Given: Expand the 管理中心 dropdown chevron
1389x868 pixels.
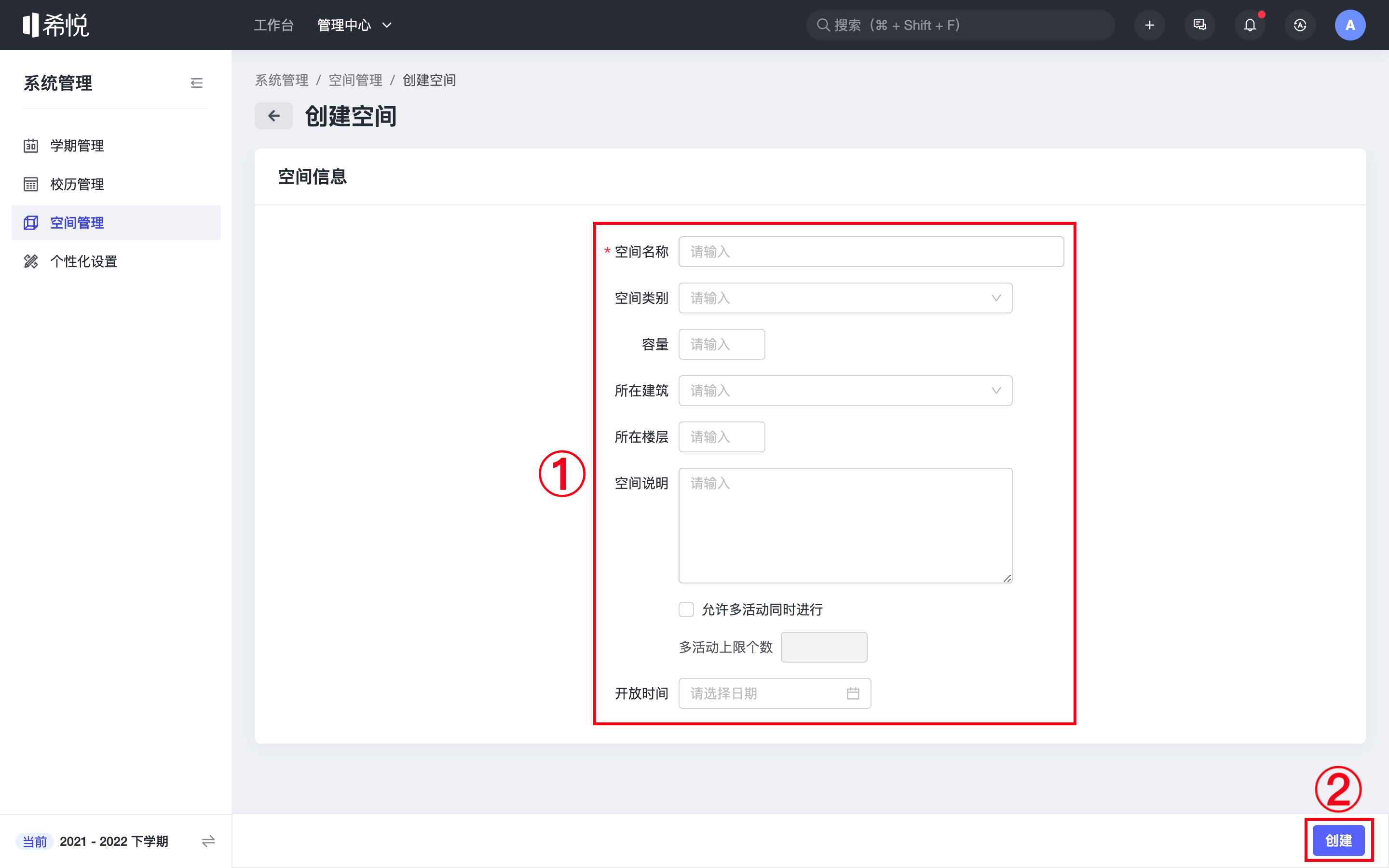Looking at the screenshot, I should point(387,25).
